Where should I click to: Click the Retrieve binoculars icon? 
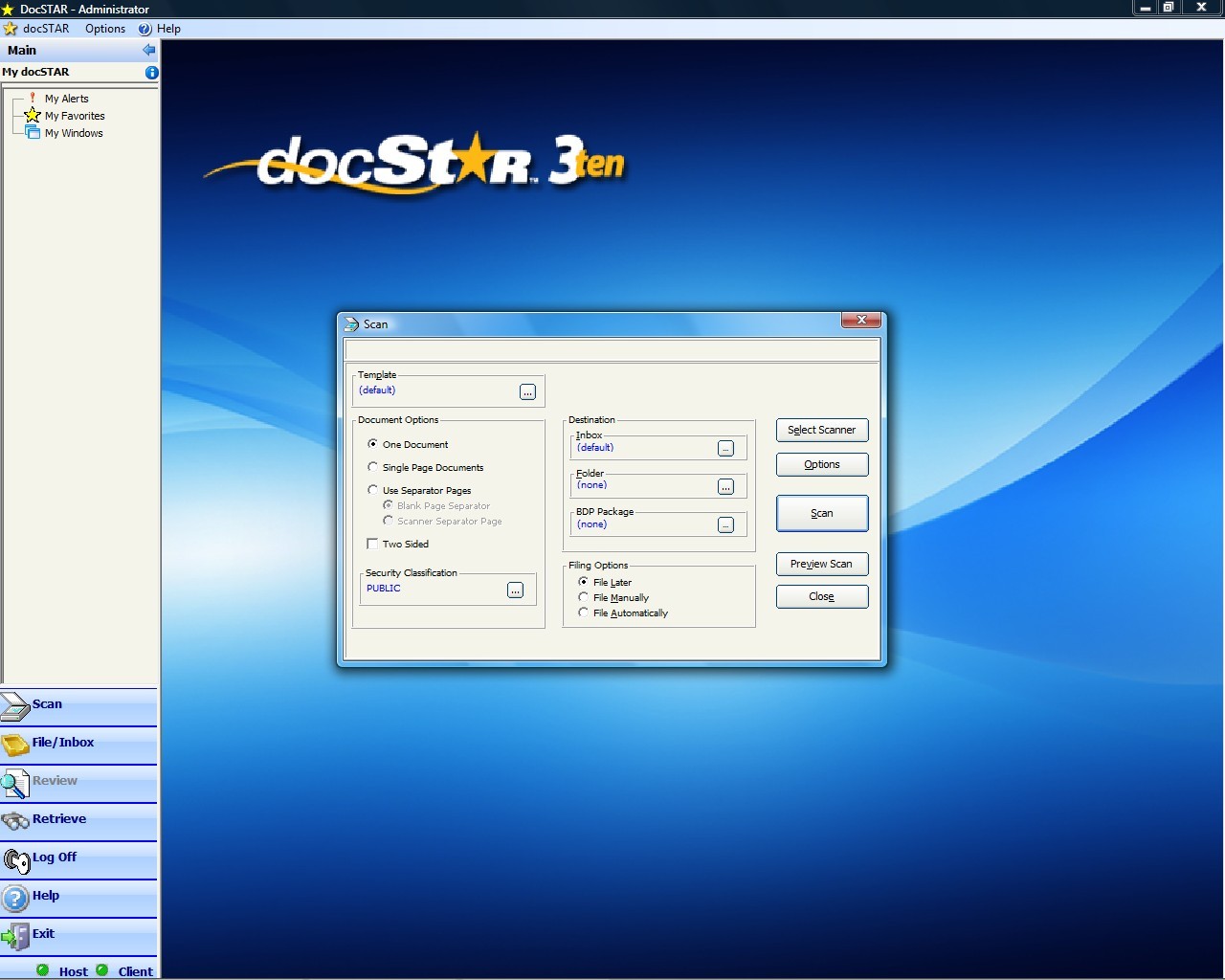[15, 821]
